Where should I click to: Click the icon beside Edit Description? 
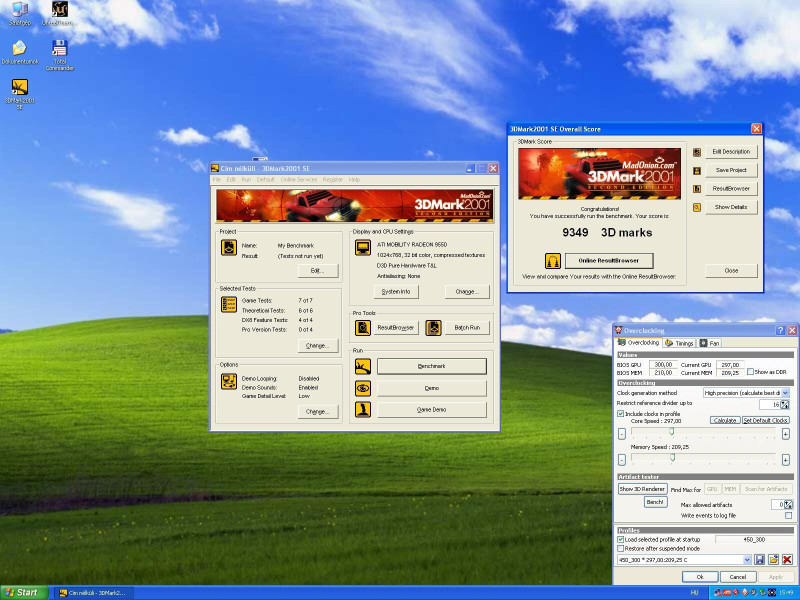pos(697,152)
